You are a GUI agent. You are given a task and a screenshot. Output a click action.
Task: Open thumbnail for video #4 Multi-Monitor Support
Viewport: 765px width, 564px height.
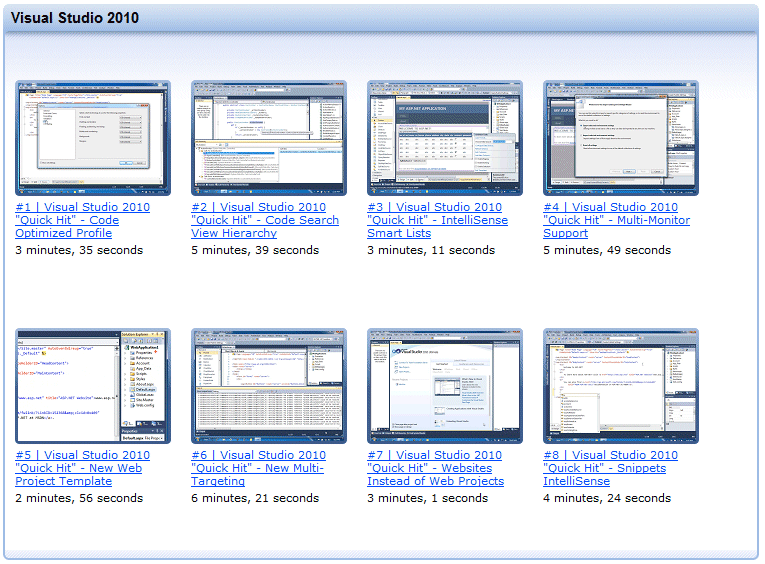point(621,138)
